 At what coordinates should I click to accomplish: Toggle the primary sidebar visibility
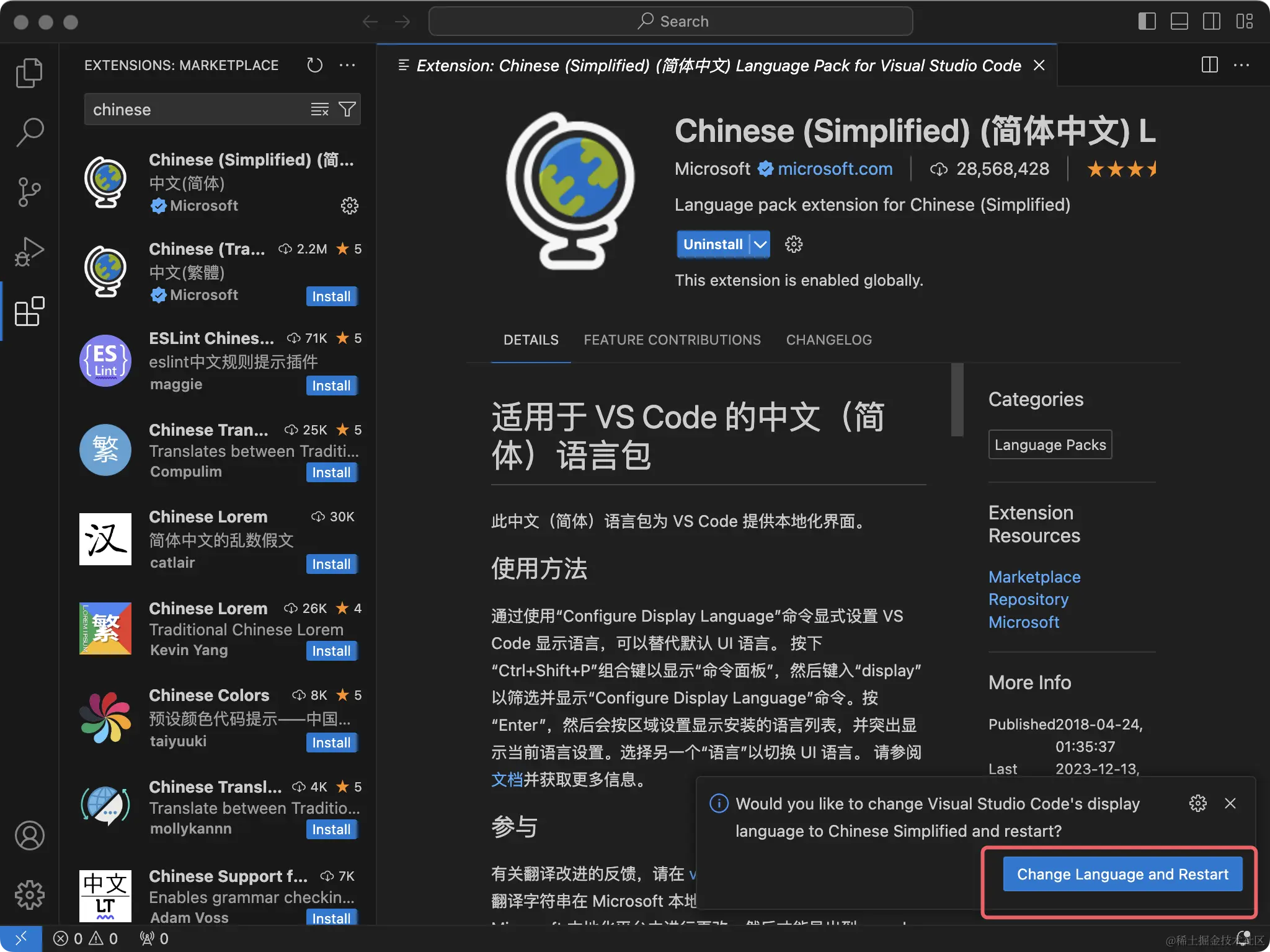coord(1147,20)
